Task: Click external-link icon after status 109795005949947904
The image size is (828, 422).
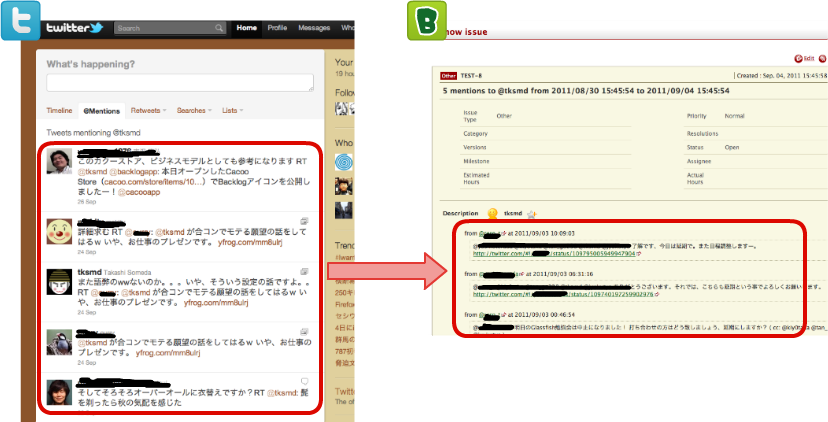Action: pyautogui.click(x=639, y=254)
